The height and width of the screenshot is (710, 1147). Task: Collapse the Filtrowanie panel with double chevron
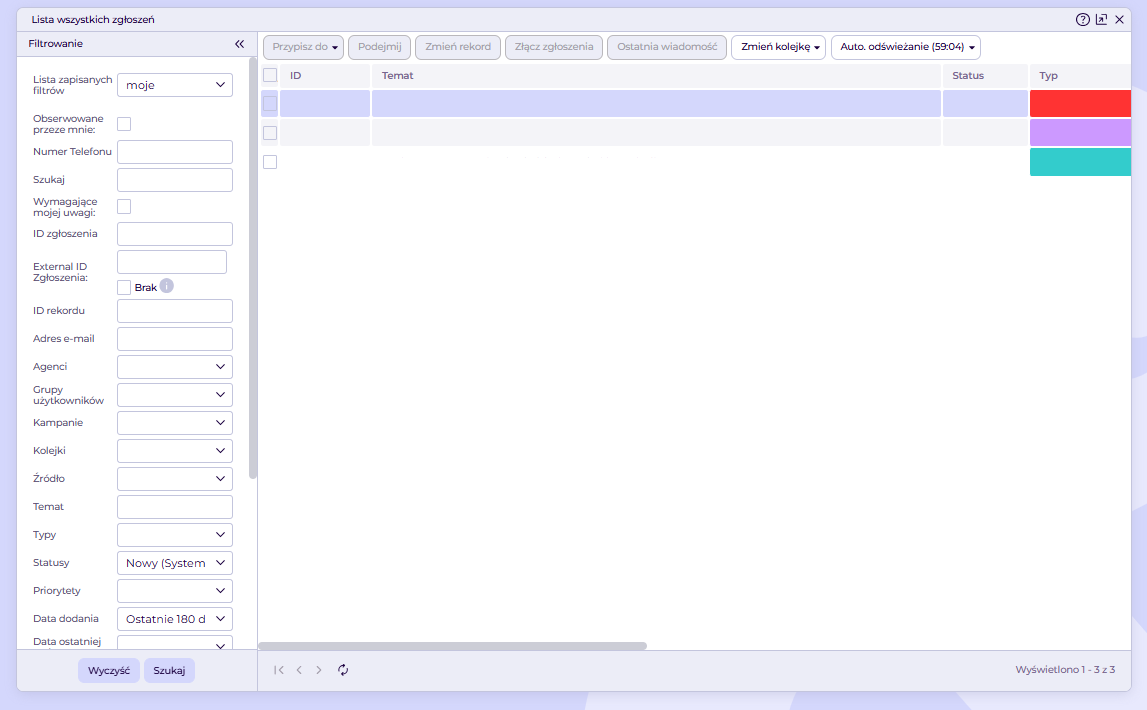point(239,44)
